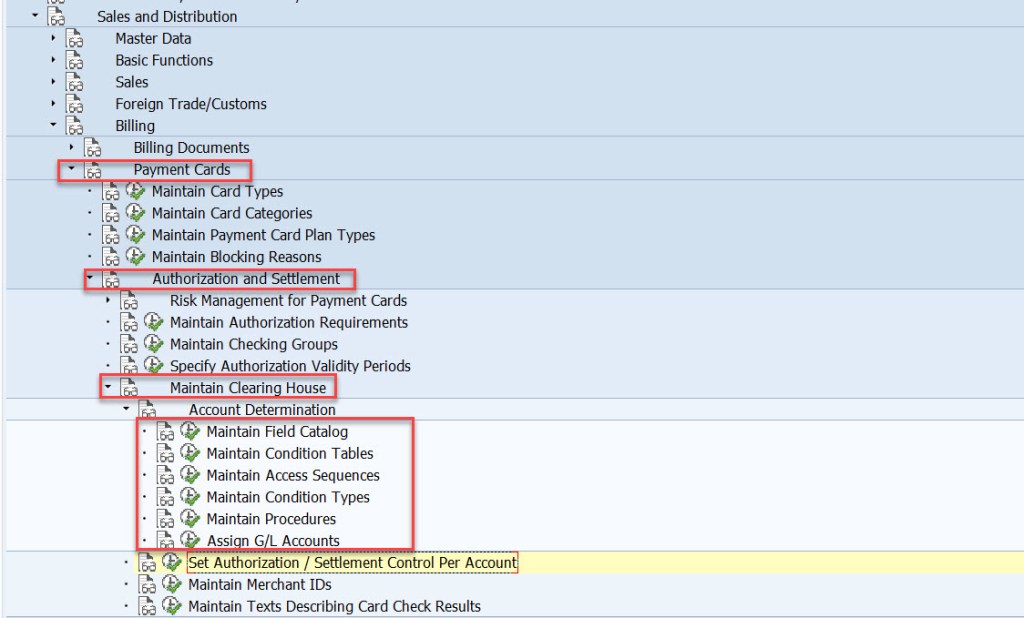Execute the Maintain Condition Tables activity icon
Viewport: 1024px width, 618px height.
[x=188, y=453]
